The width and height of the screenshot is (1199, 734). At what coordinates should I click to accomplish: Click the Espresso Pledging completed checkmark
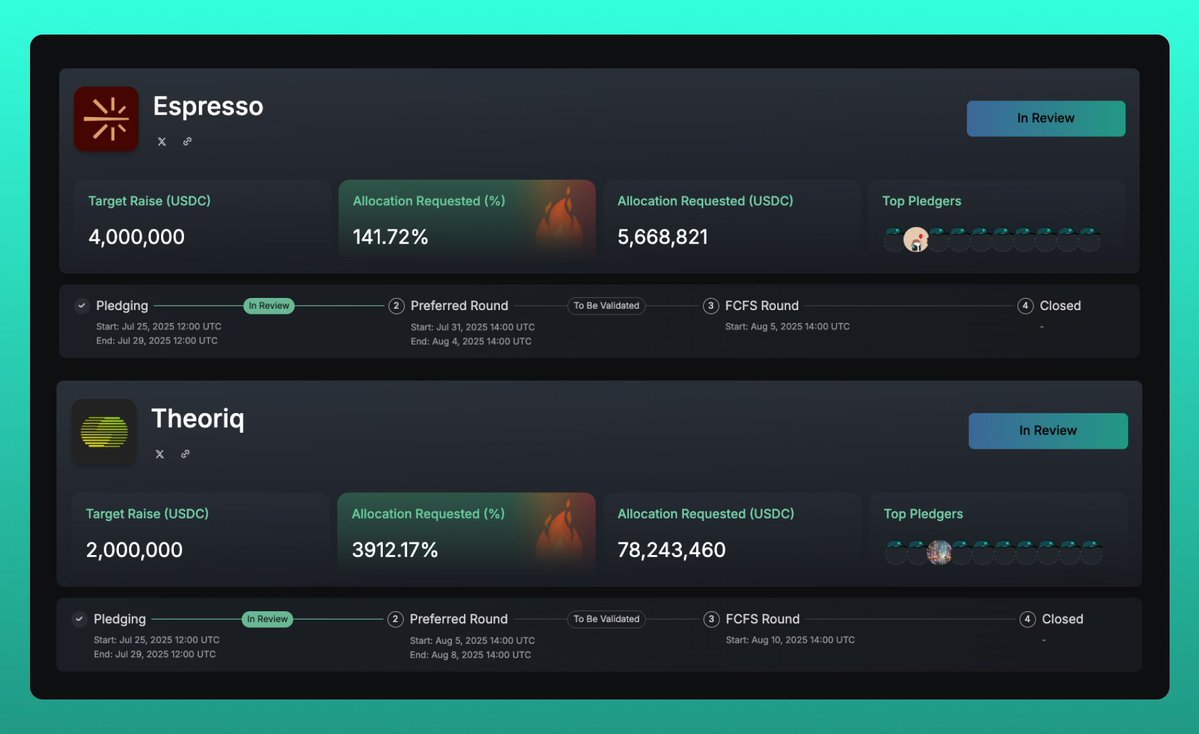[82, 306]
